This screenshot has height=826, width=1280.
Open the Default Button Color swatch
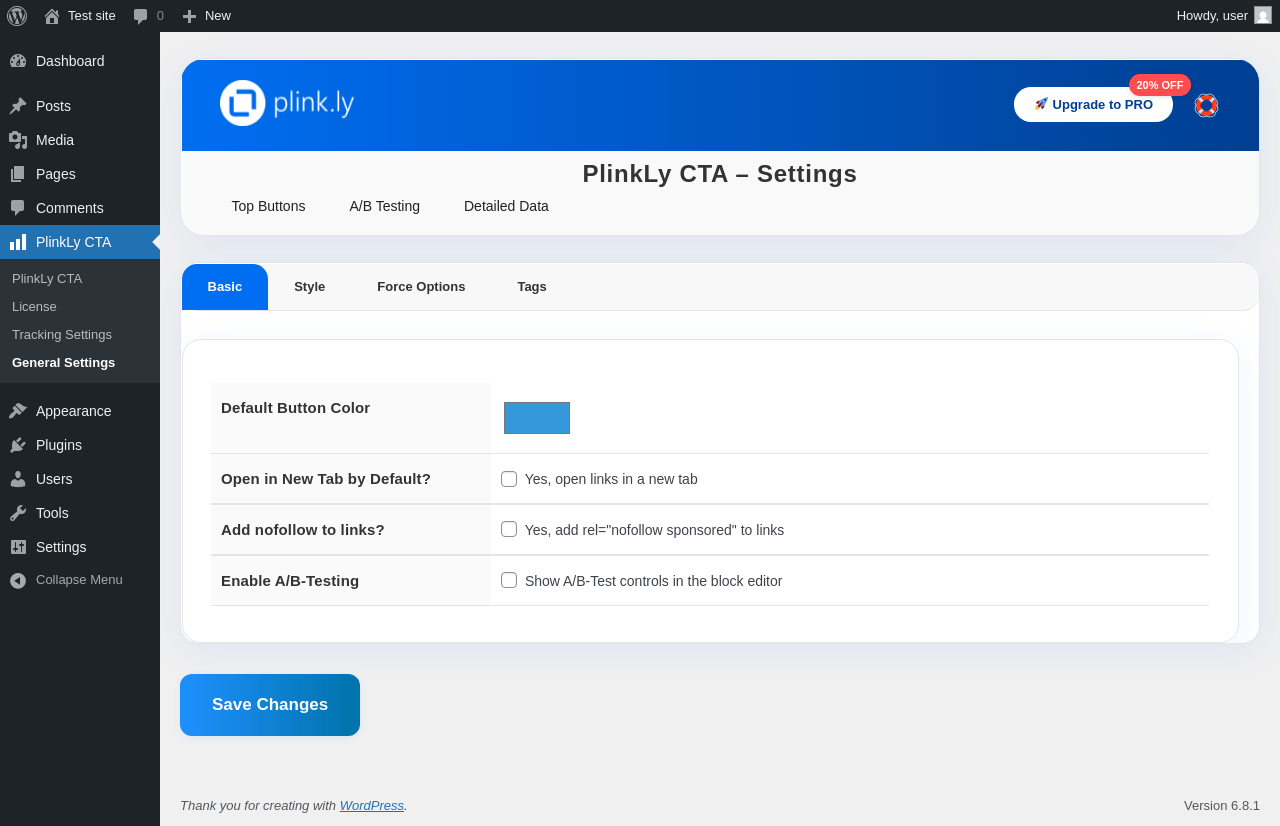coord(537,418)
